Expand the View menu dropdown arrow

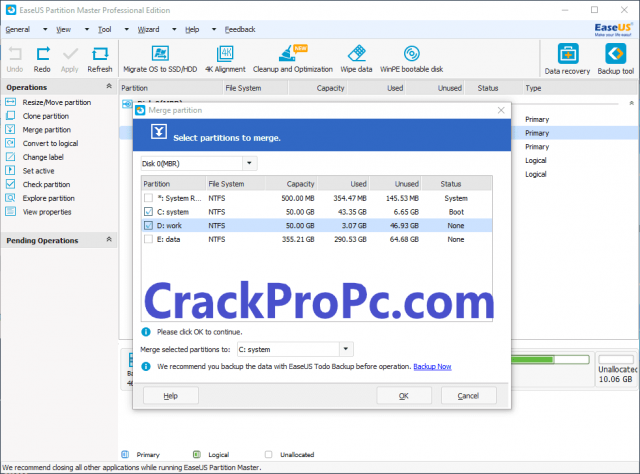click(x=87, y=29)
